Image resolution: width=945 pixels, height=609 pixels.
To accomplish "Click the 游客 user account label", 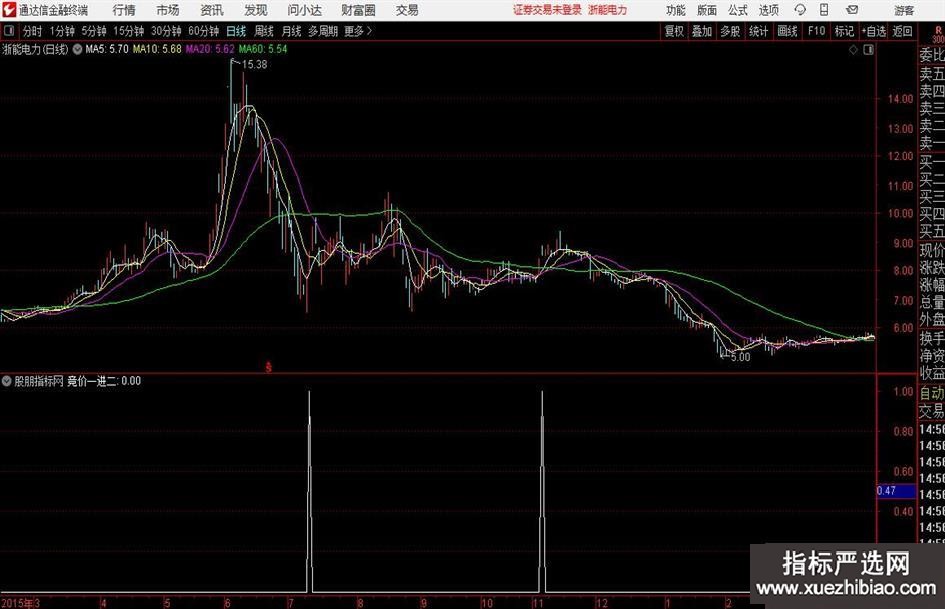I will 904,10.
